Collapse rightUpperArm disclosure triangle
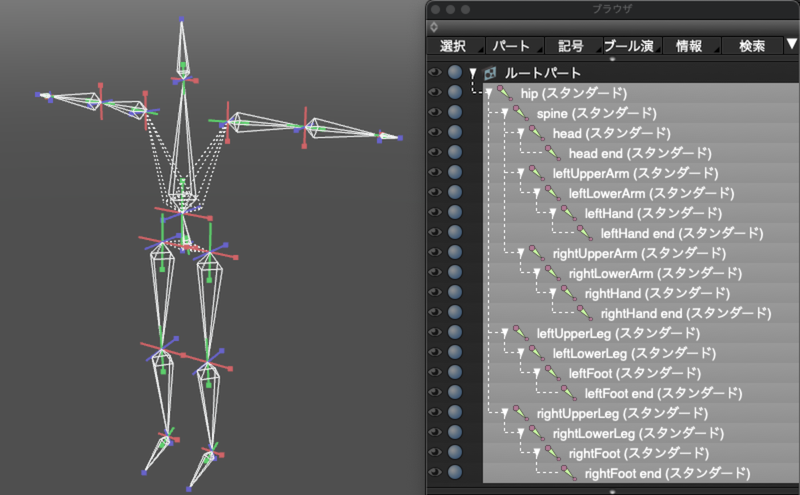 point(520,254)
